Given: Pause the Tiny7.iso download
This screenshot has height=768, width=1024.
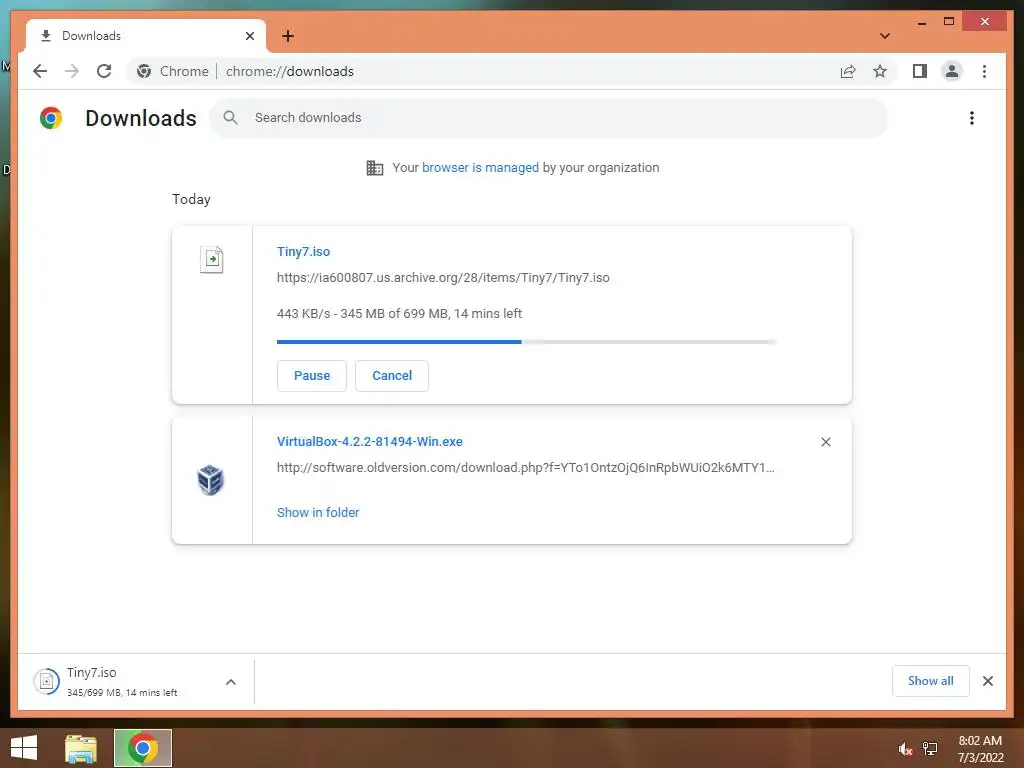Looking at the screenshot, I should (x=312, y=376).
